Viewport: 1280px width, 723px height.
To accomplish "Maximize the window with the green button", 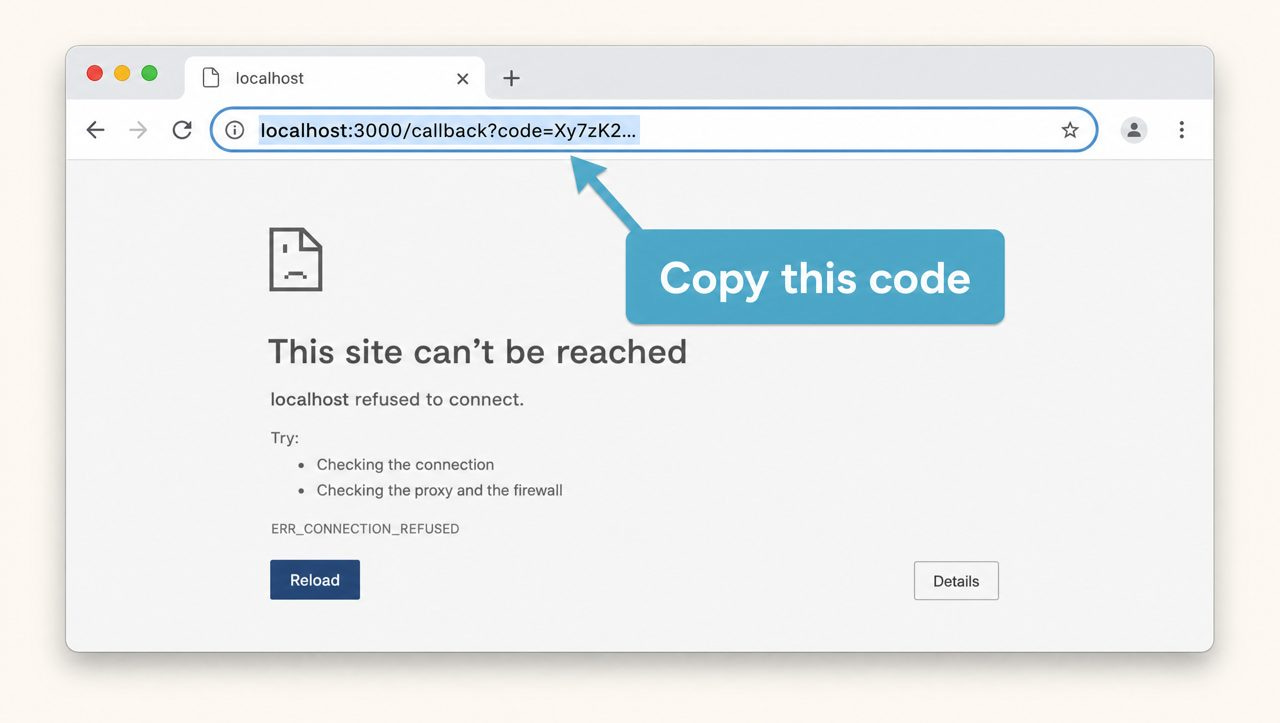I will pyautogui.click(x=149, y=73).
